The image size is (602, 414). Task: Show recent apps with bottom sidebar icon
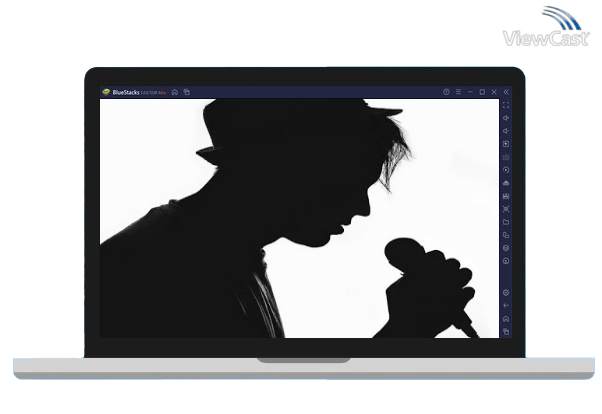506,331
